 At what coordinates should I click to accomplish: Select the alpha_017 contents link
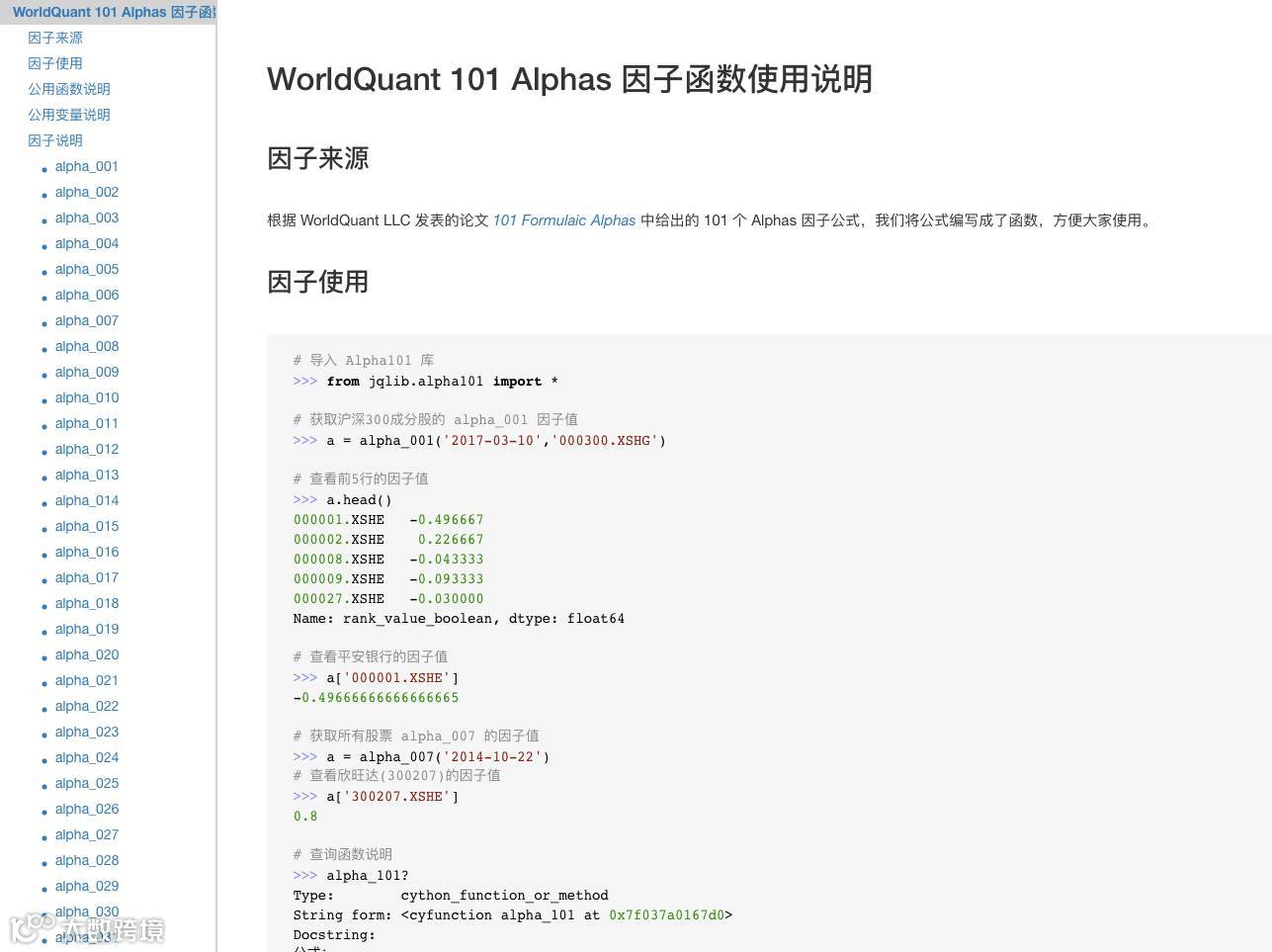coord(87,577)
